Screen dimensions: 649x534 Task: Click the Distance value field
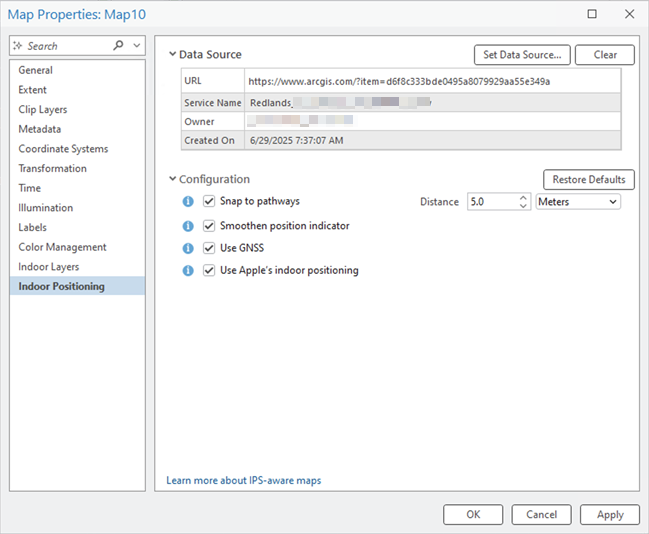click(x=490, y=202)
